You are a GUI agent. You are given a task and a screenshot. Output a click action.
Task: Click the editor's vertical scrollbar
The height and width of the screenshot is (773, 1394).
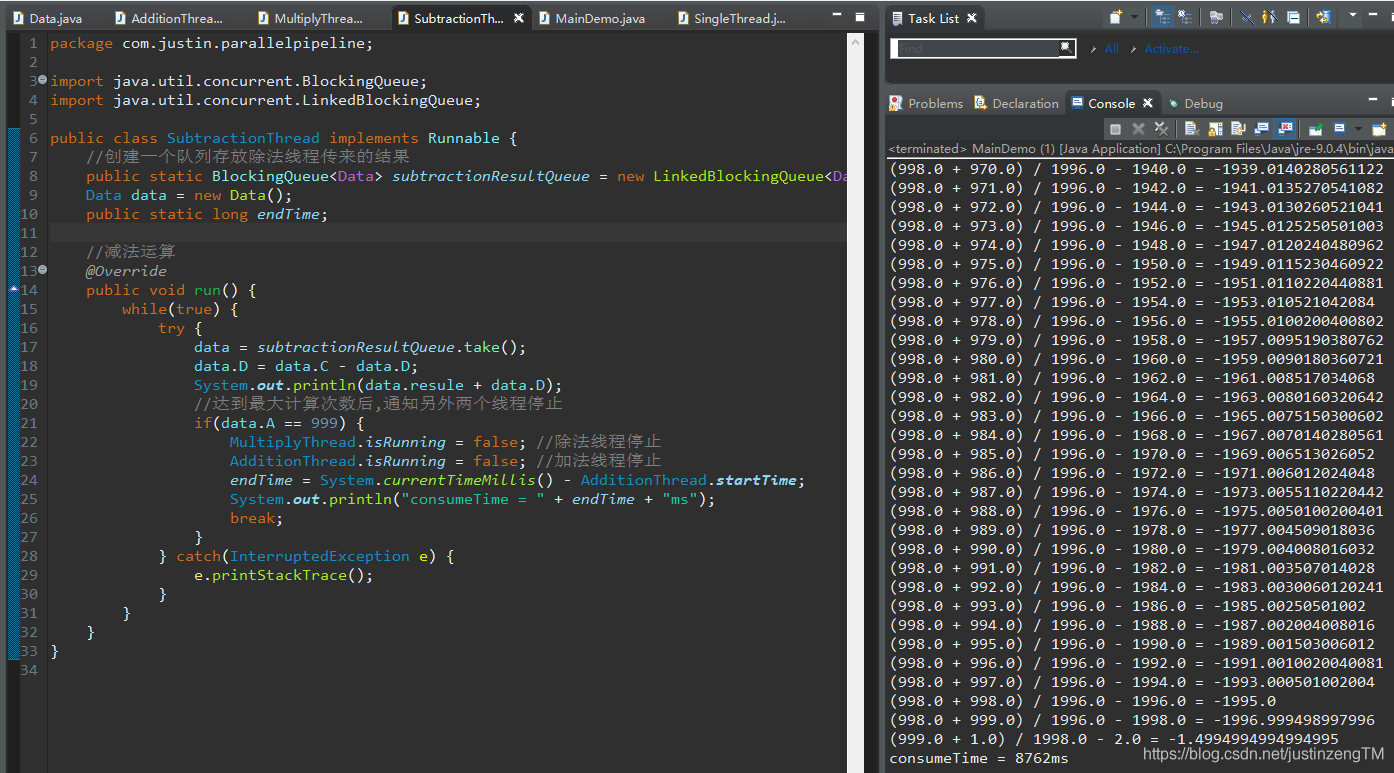(855, 400)
